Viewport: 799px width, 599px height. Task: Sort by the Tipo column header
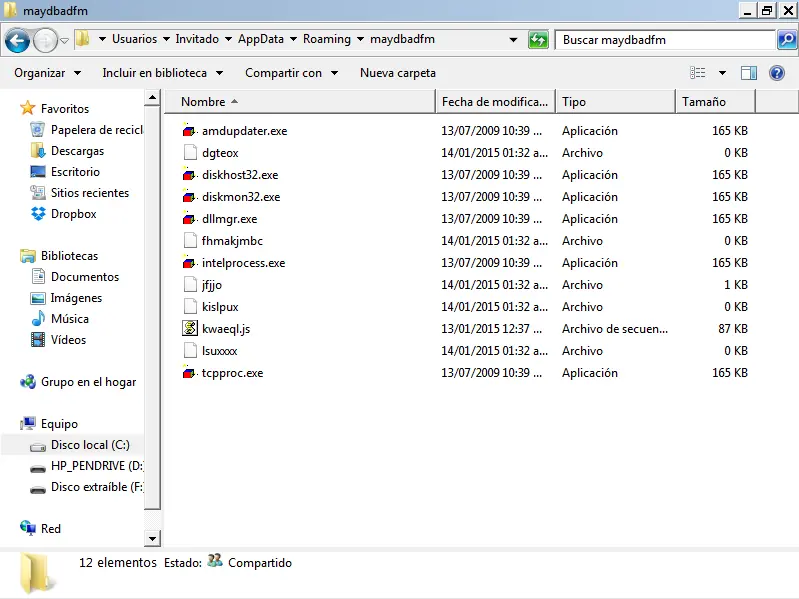click(616, 101)
